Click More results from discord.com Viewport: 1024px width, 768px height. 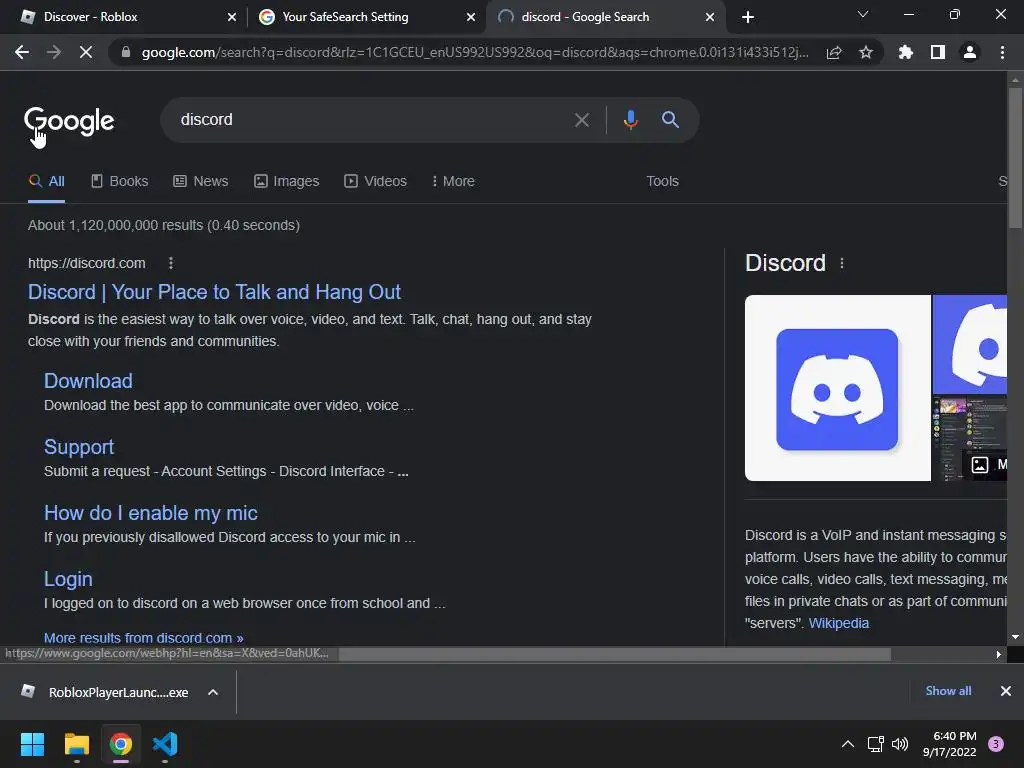[144, 637]
